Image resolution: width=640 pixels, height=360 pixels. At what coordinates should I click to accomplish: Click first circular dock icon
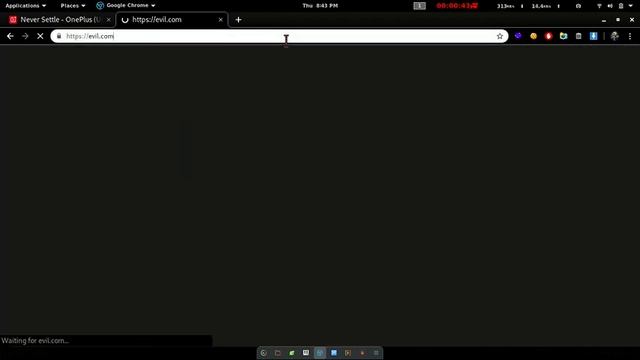264,353
